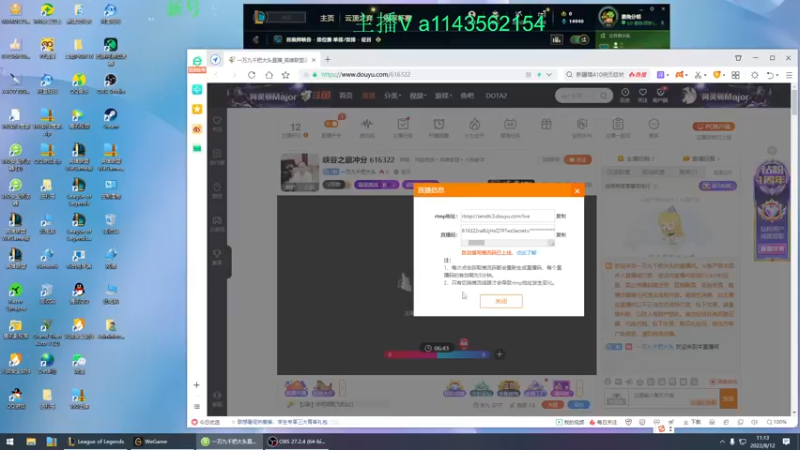Open Douyu history clock icon
The image size is (800, 450).
point(625,93)
